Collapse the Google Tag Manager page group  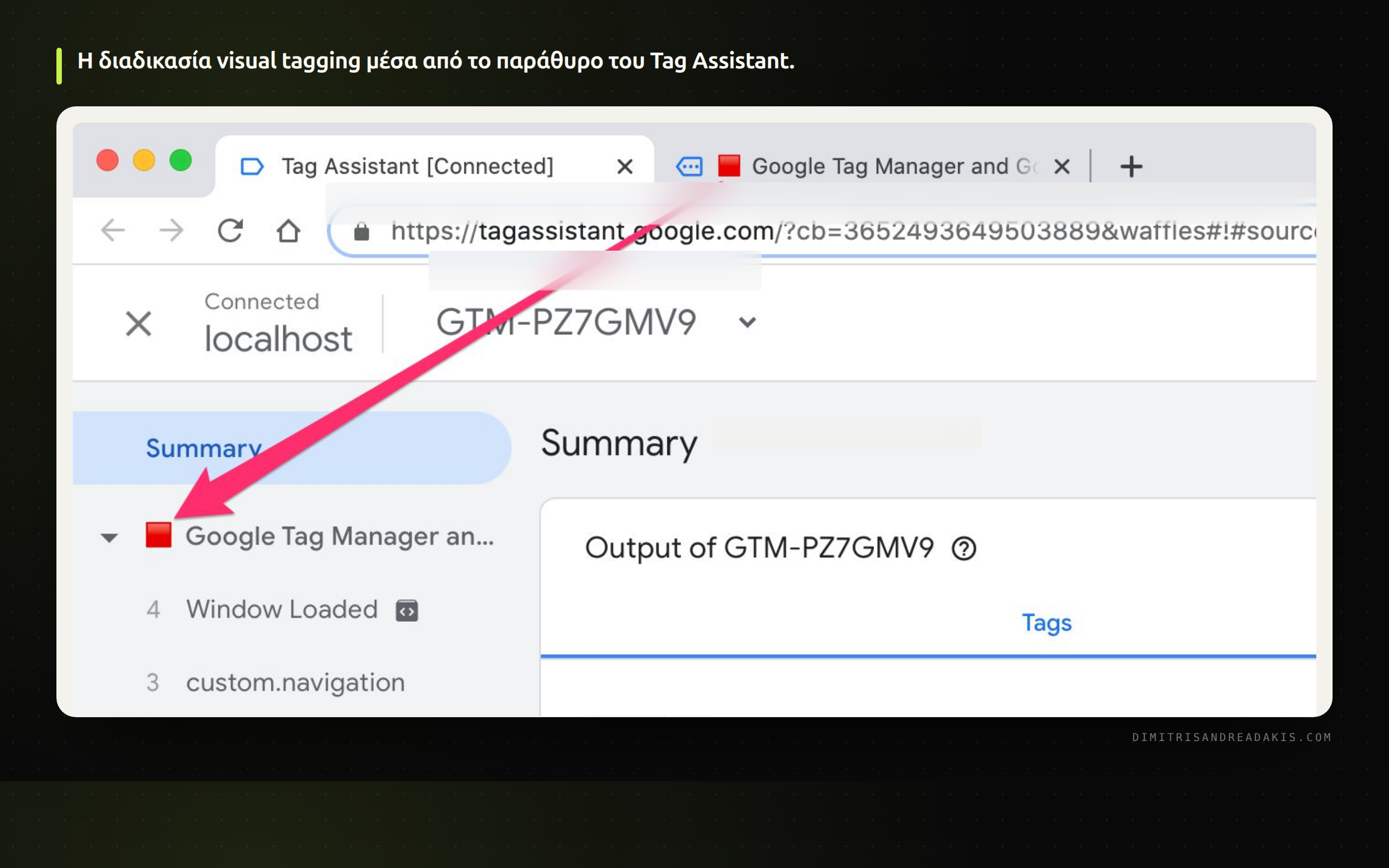click(109, 537)
